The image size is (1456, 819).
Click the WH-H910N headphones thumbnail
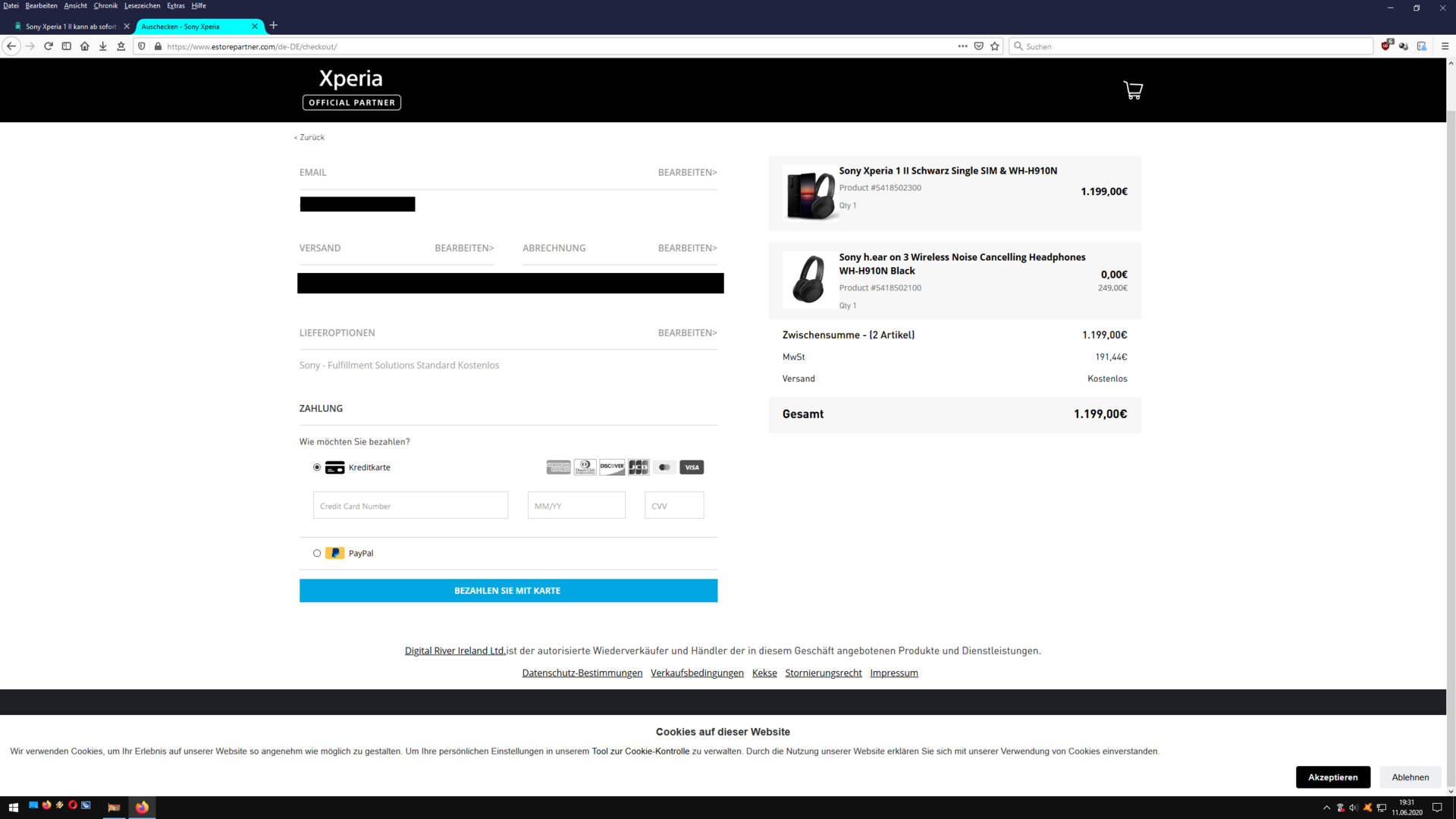click(810, 280)
